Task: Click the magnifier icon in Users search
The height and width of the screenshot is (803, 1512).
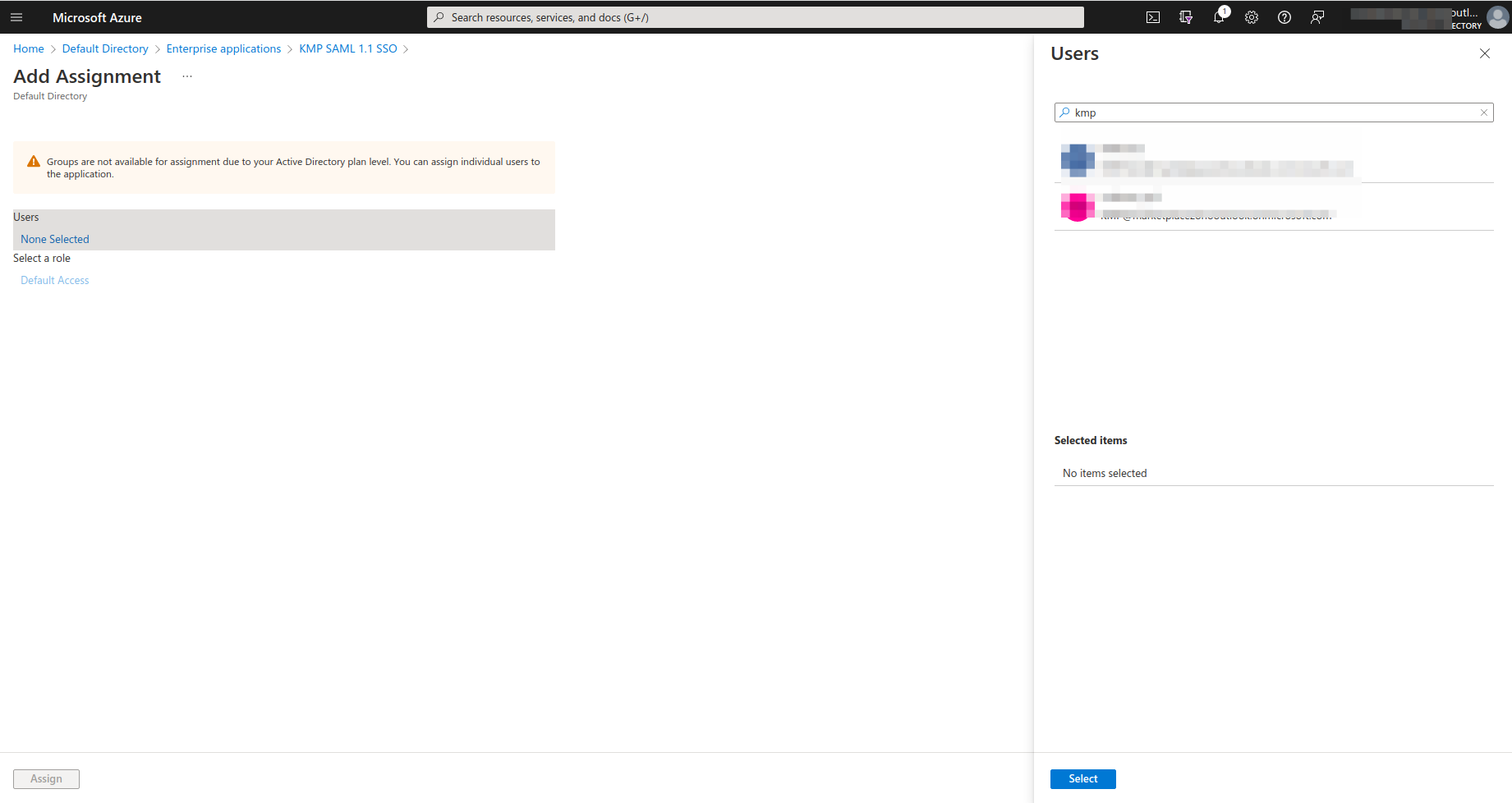Action: click(x=1065, y=112)
